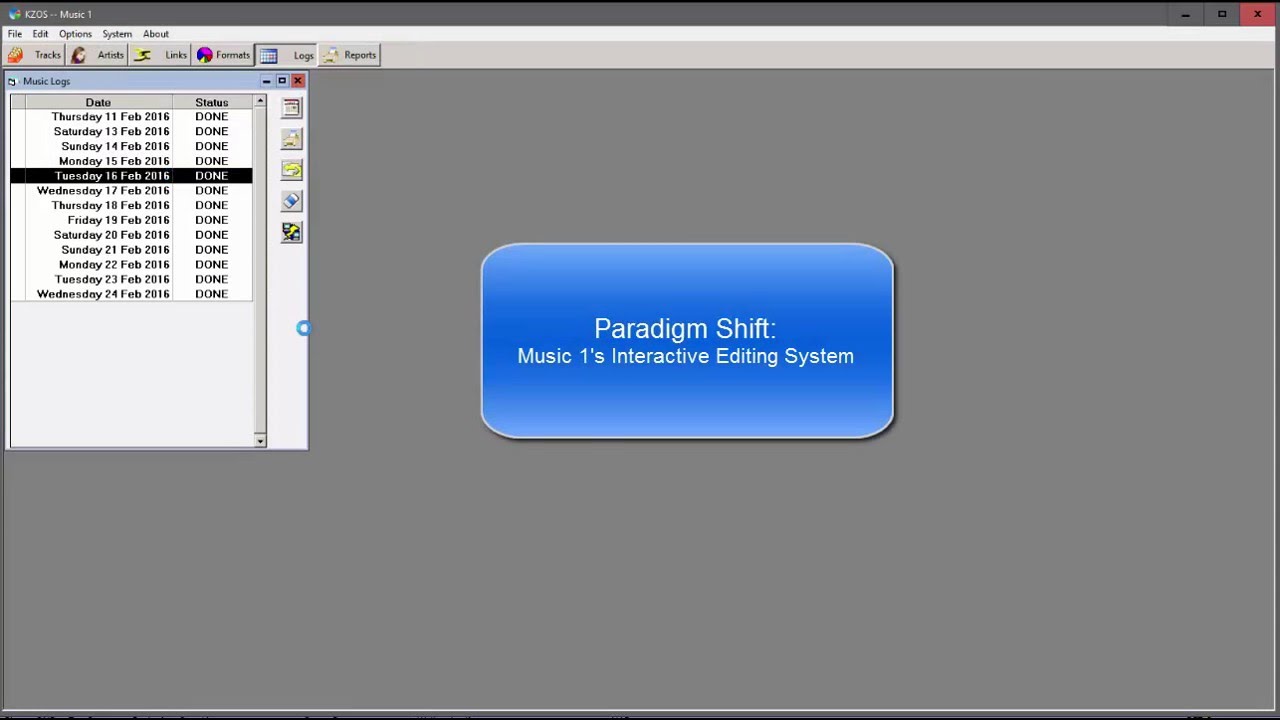Select the Thursday 11 Feb 2016 log
This screenshot has width=1280, height=720.
[131, 117]
